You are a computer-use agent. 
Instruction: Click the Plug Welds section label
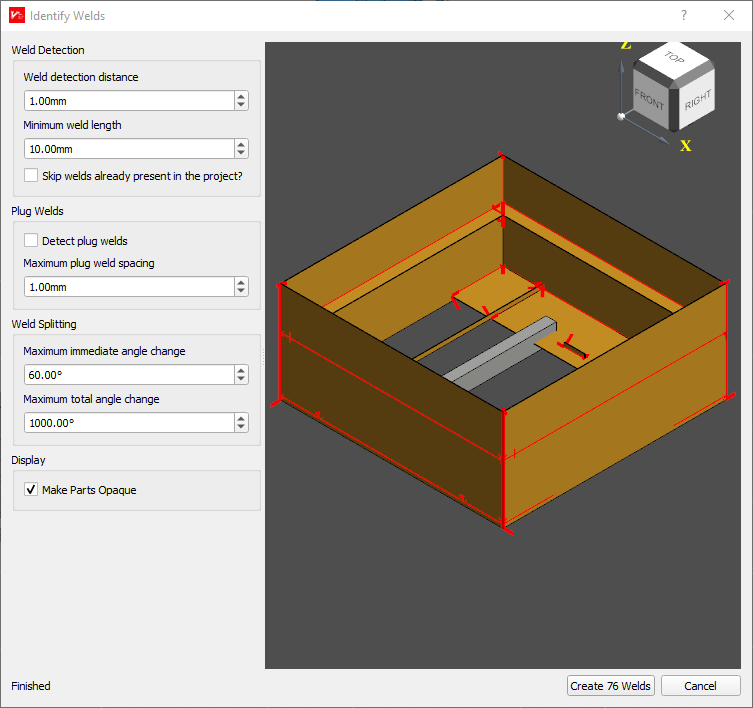pyautogui.click(x=37, y=211)
